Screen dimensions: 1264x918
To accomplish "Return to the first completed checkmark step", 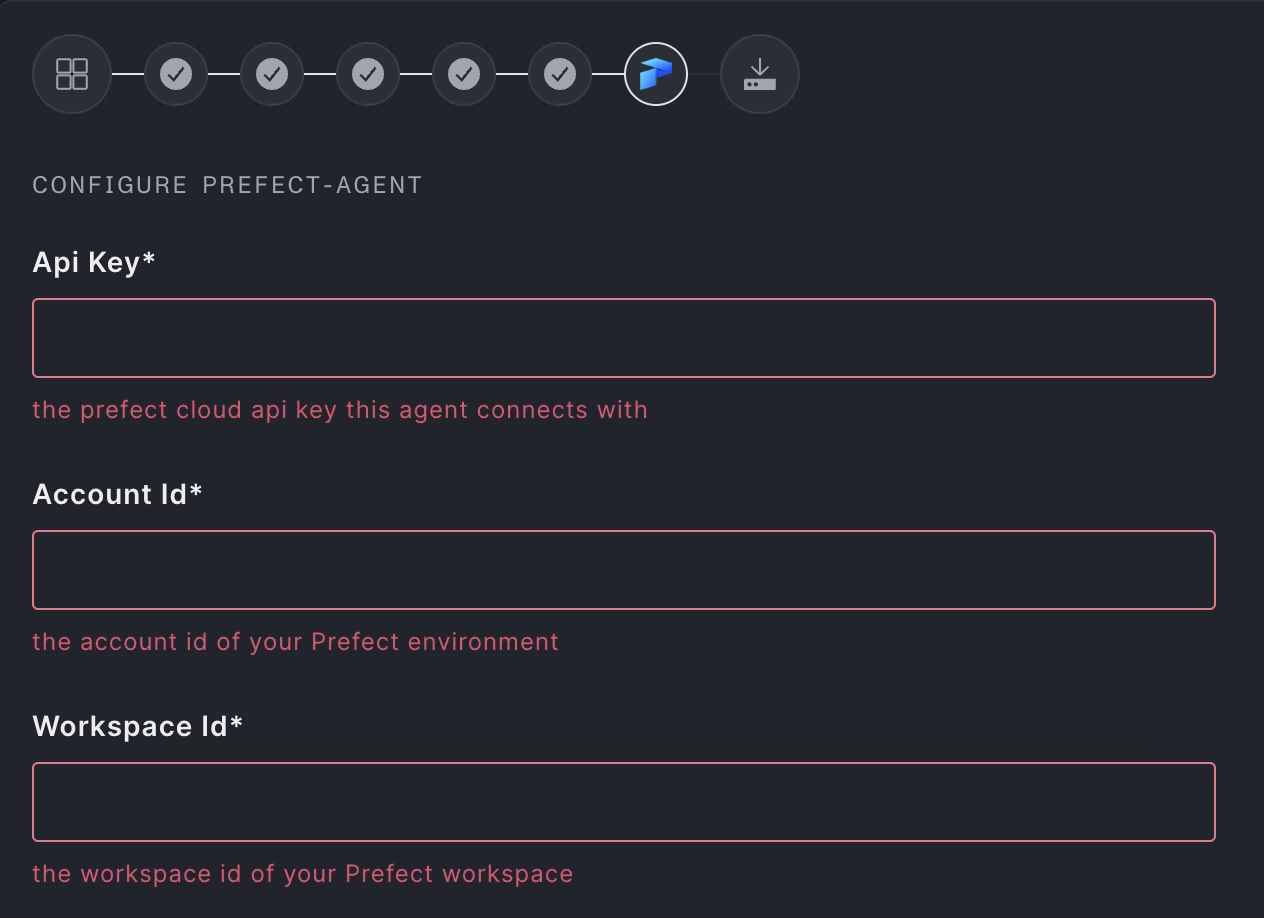I will 176,74.
